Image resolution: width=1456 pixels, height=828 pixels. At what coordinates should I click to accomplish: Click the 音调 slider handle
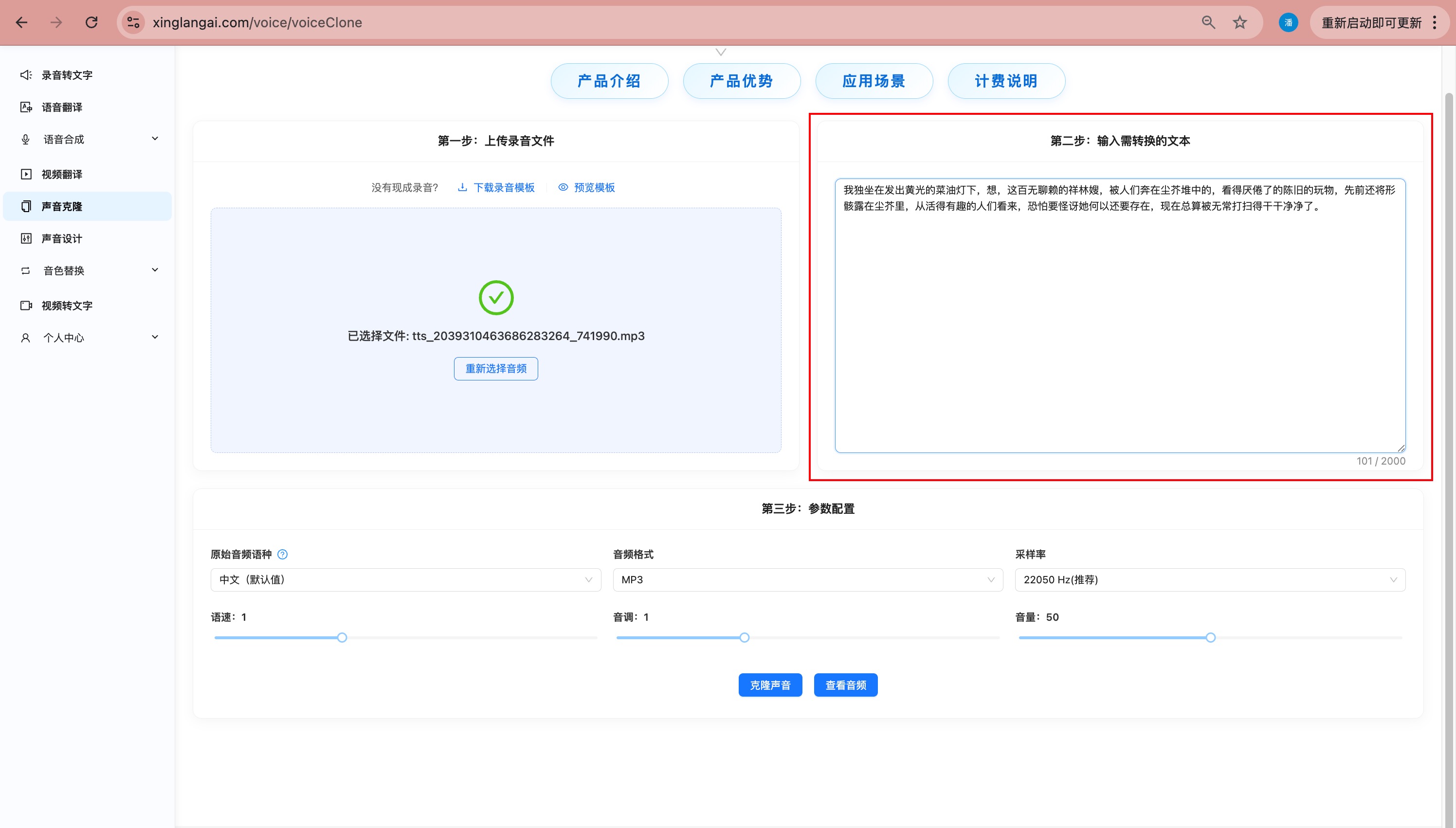(745, 637)
